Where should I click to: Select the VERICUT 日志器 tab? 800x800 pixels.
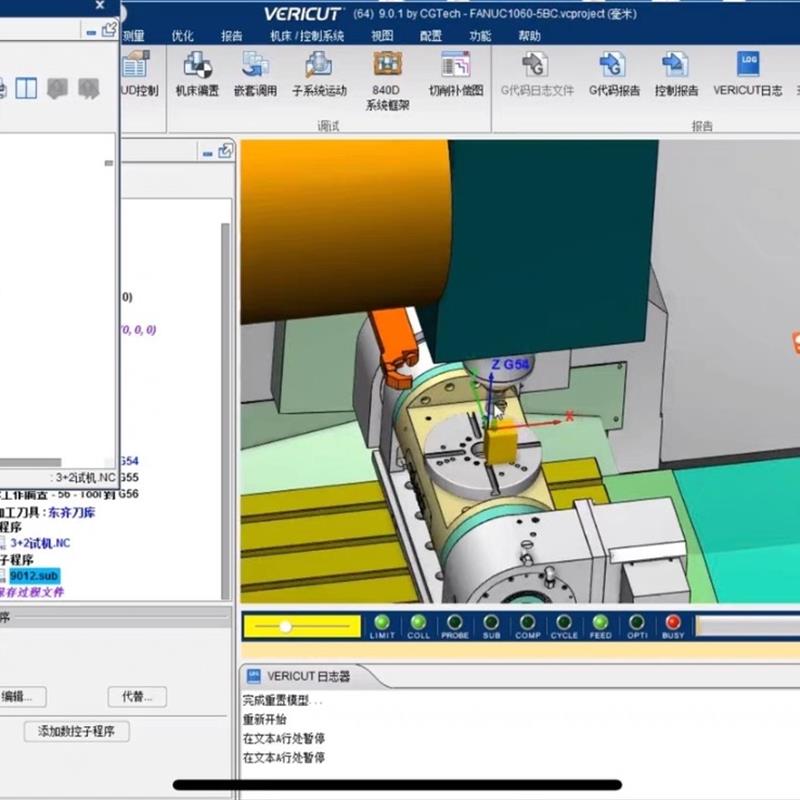(x=309, y=677)
